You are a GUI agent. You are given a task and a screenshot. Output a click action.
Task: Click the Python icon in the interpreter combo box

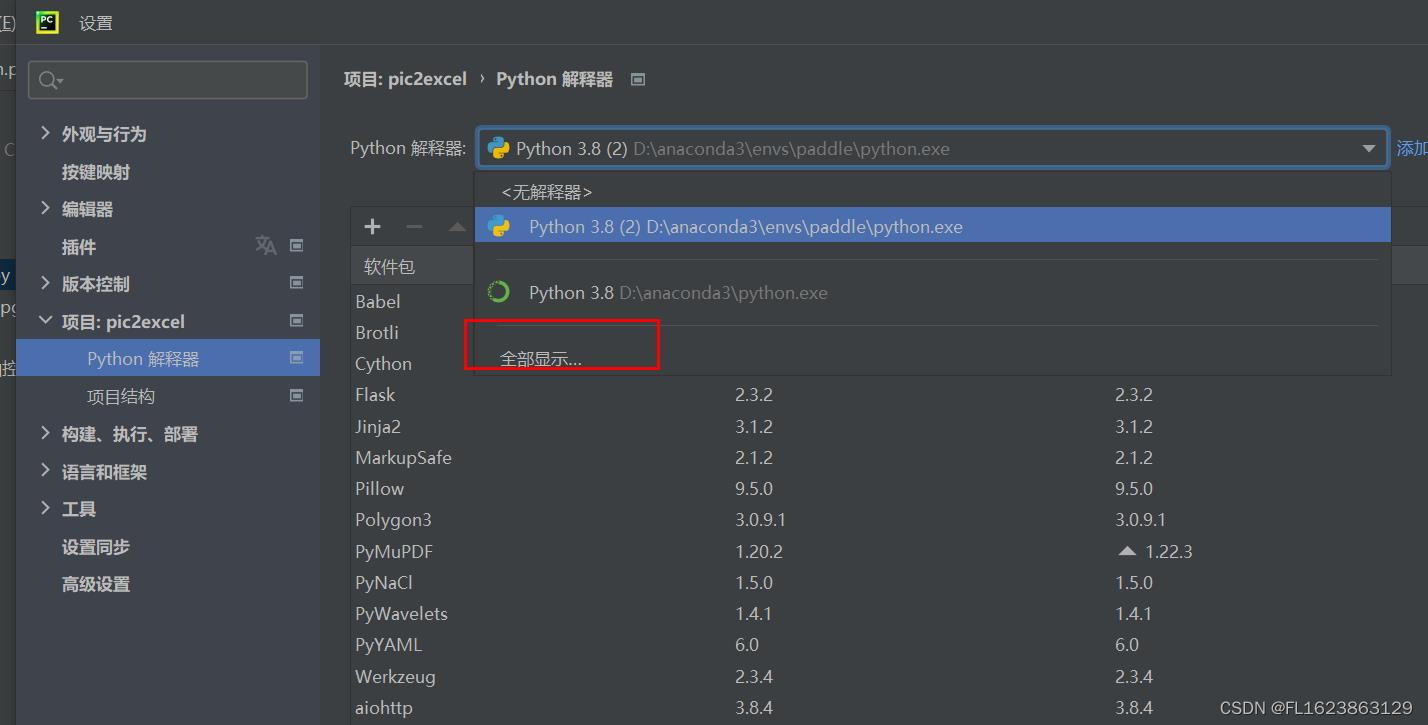[498, 148]
